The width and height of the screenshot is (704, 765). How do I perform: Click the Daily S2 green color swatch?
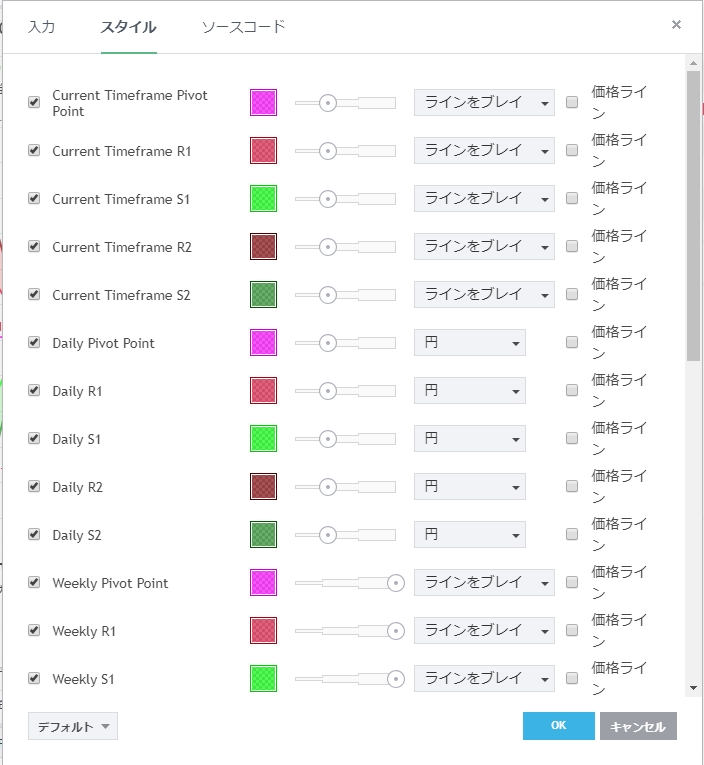263,535
